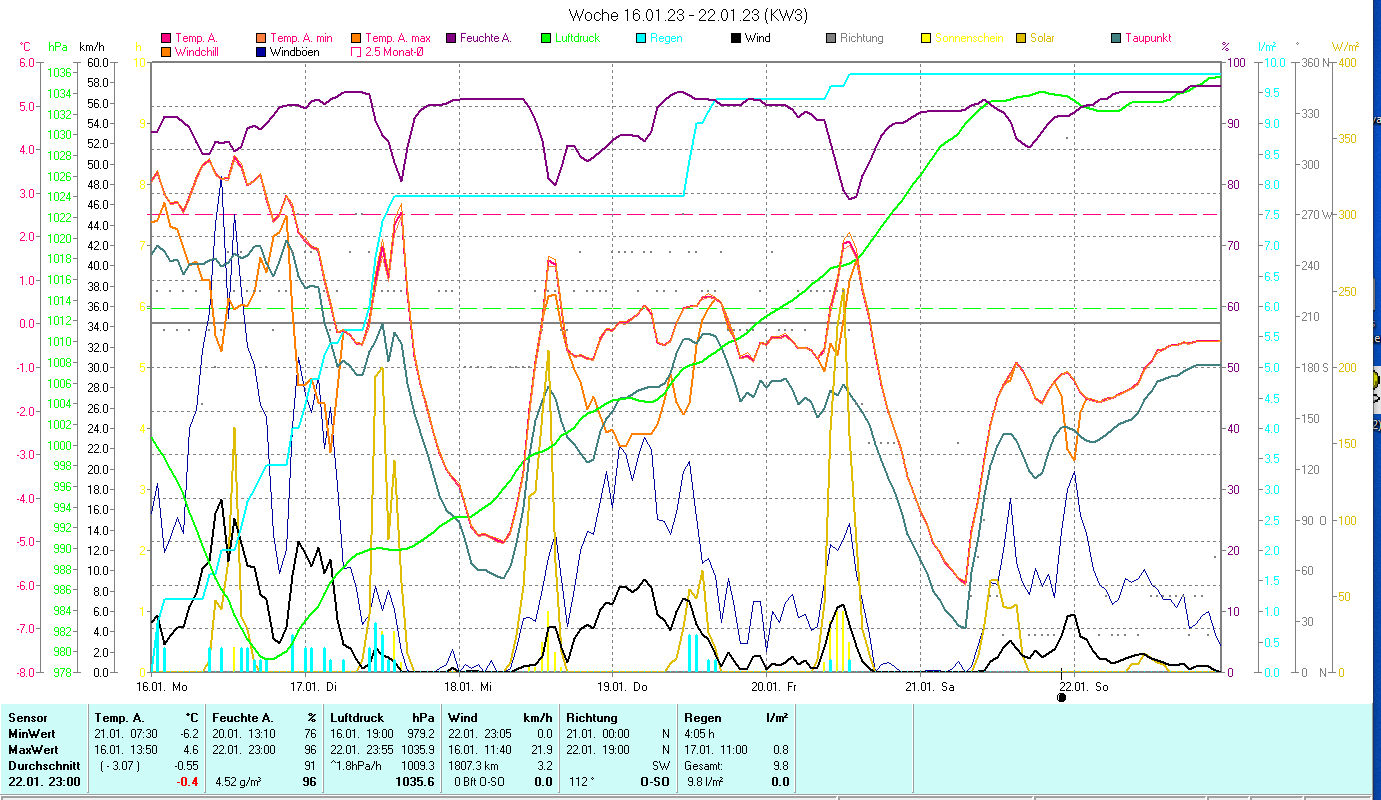Pick the dark teal Taupunkt legend swatch

coord(1116,38)
